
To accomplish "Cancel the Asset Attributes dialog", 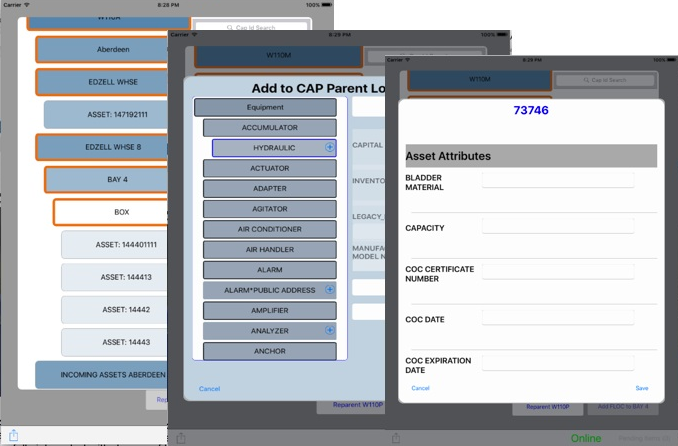I will point(421,388).
